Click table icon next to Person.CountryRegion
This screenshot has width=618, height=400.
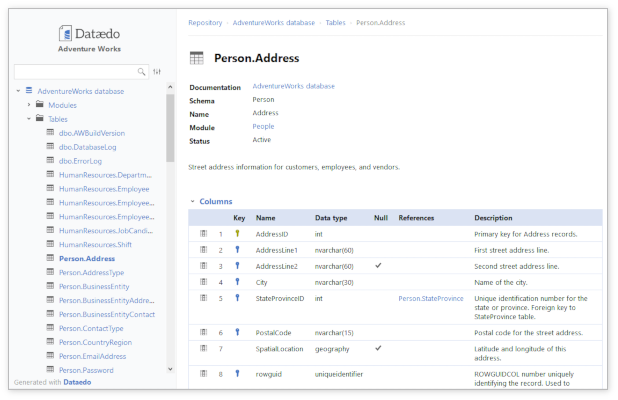pos(50,341)
